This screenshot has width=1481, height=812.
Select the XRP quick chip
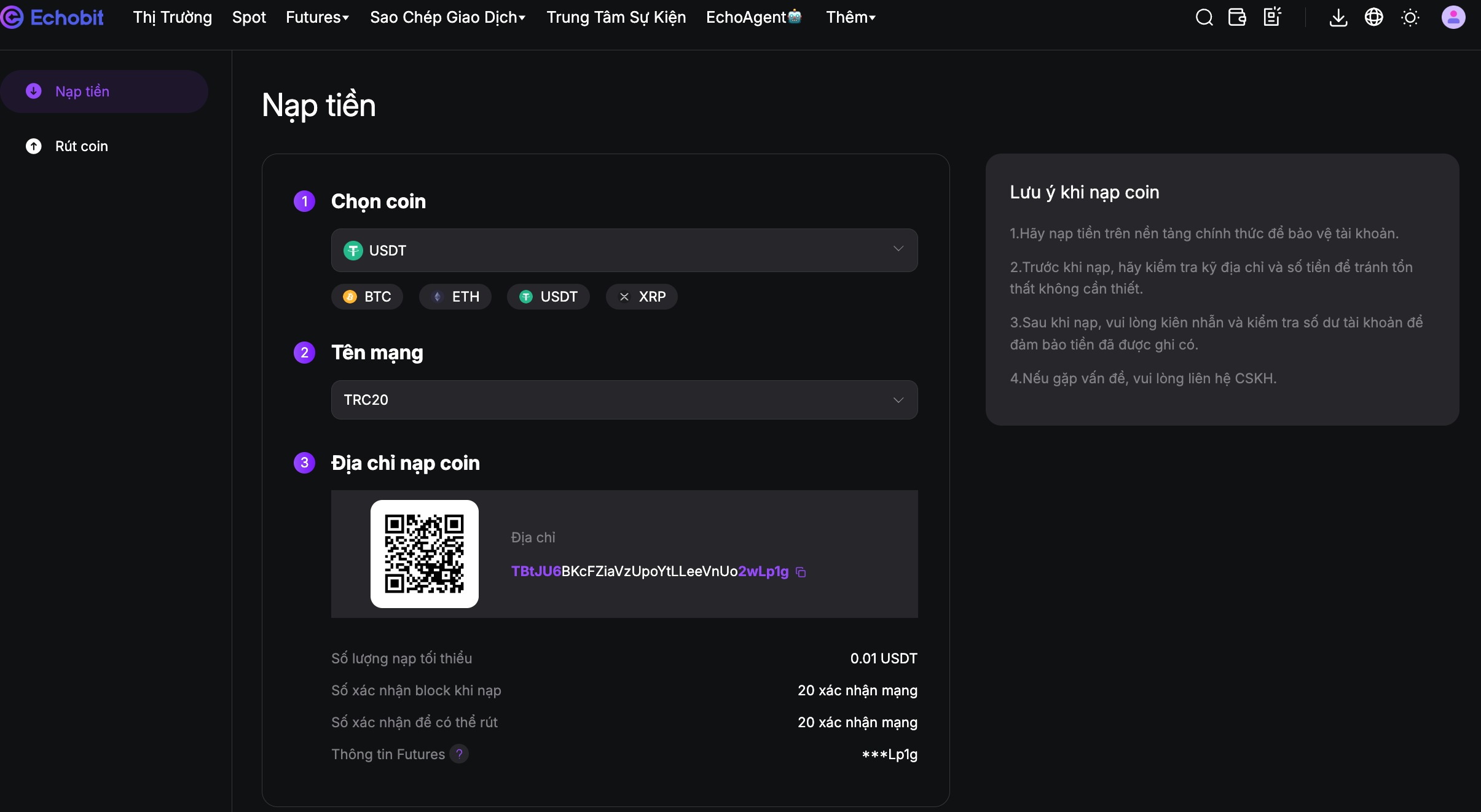tap(642, 297)
